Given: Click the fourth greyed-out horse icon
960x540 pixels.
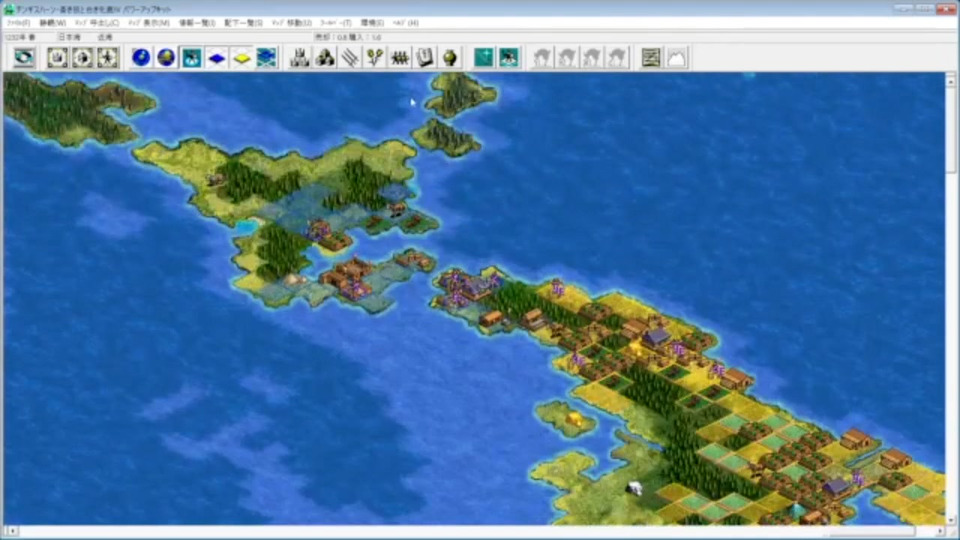Looking at the screenshot, I should click(617, 58).
